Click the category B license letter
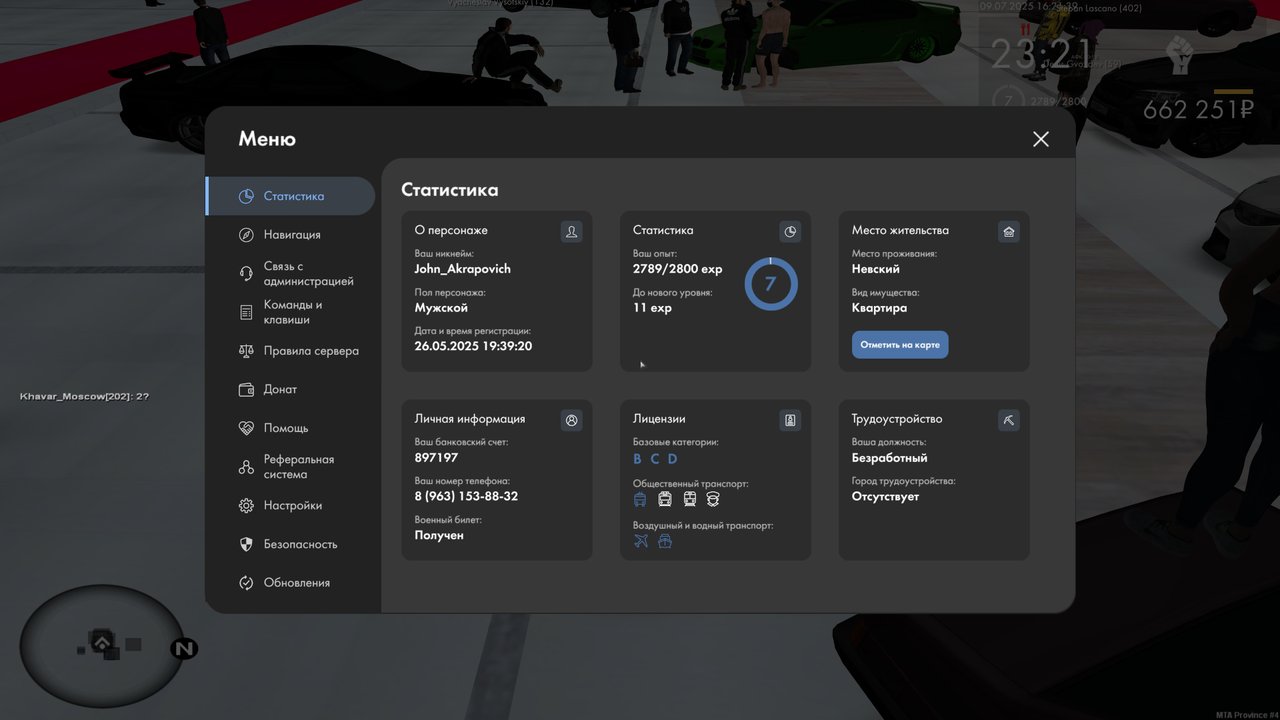The height and width of the screenshot is (720, 1280). point(638,459)
